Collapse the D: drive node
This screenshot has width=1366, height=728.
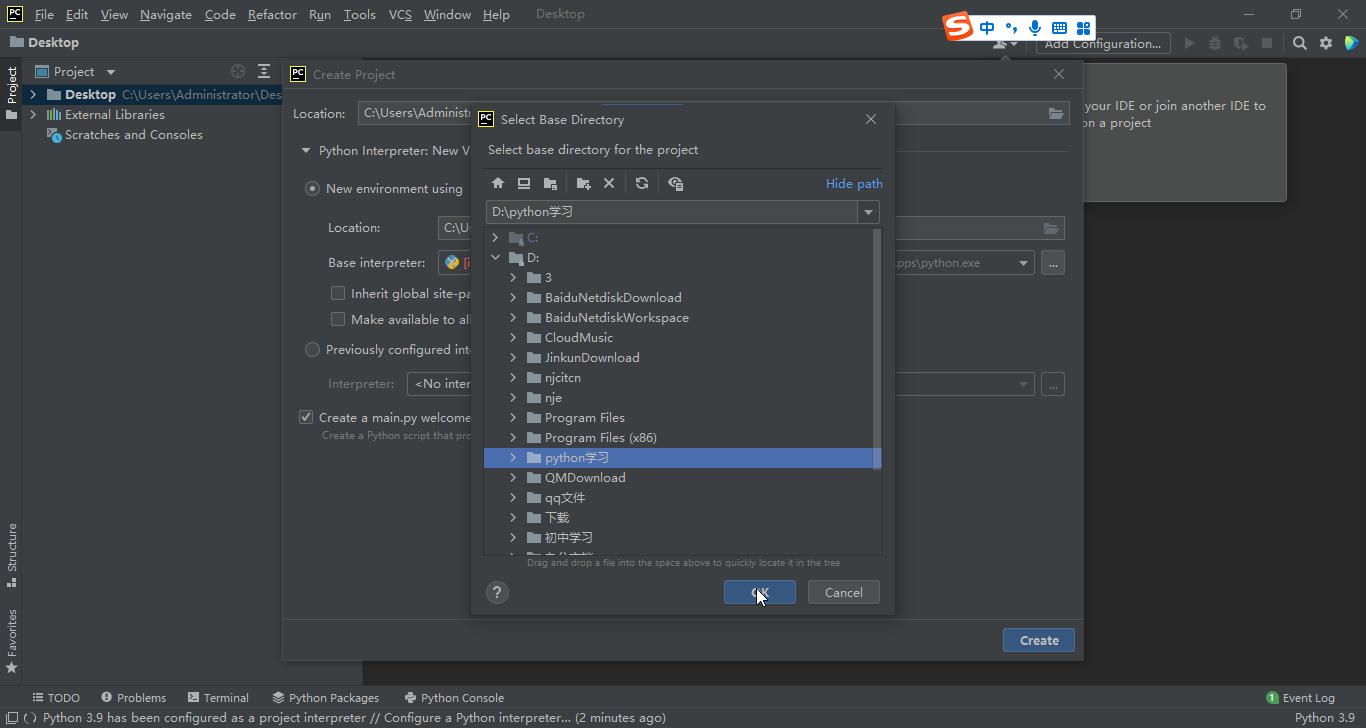pos(495,257)
